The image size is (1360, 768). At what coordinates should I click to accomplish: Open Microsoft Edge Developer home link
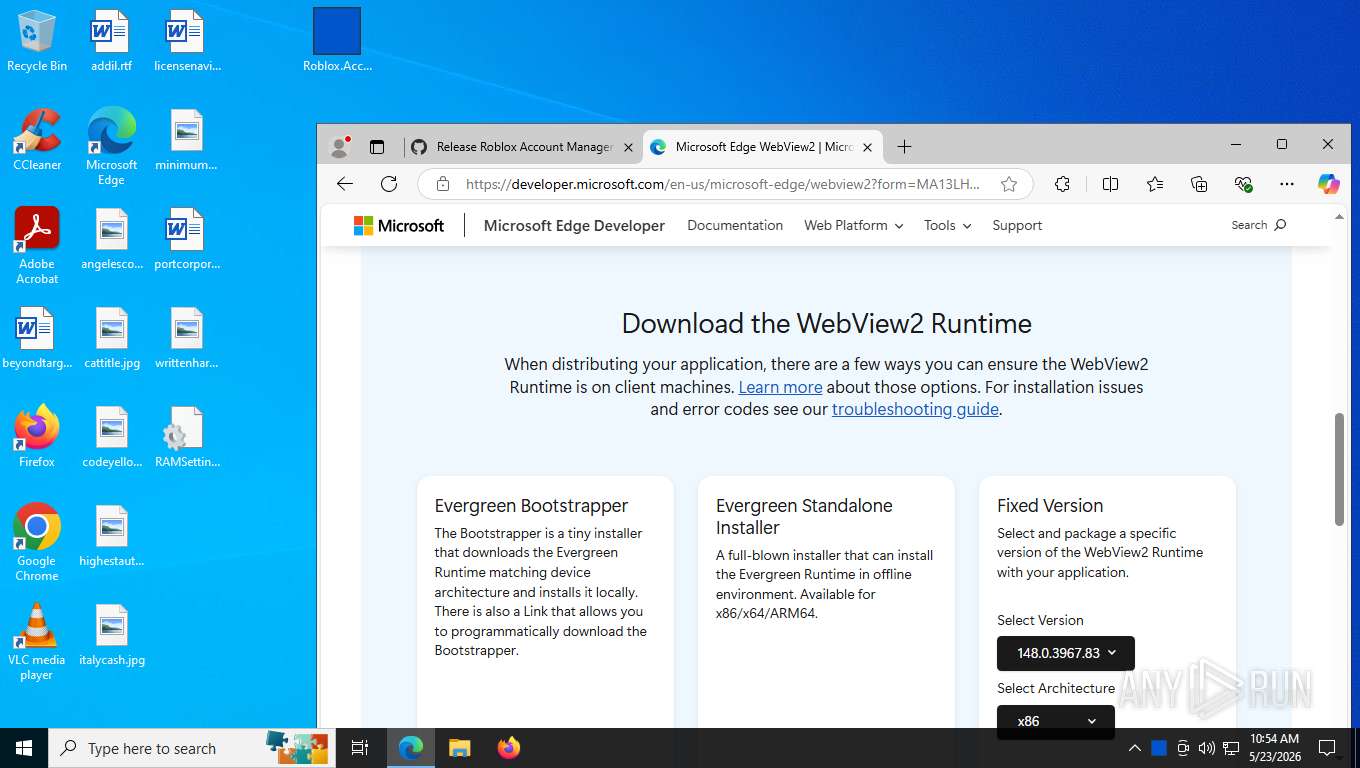click(x=574, y=226)
